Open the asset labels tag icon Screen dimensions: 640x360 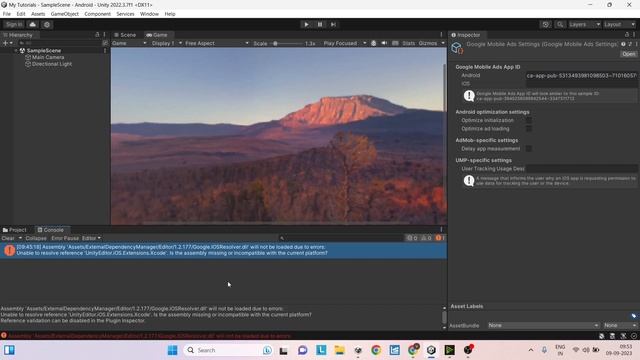coord(633,316)
